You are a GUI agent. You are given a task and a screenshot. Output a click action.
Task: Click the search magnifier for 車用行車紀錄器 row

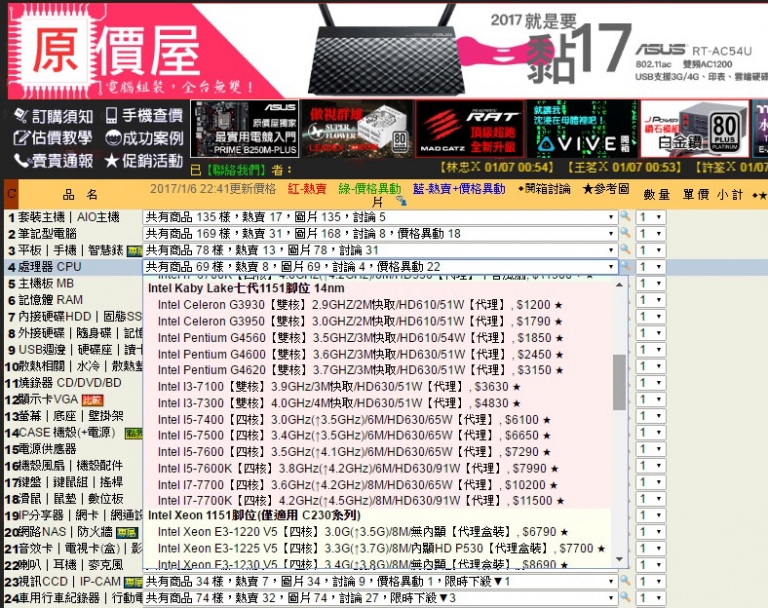click(x=625, y=597)
